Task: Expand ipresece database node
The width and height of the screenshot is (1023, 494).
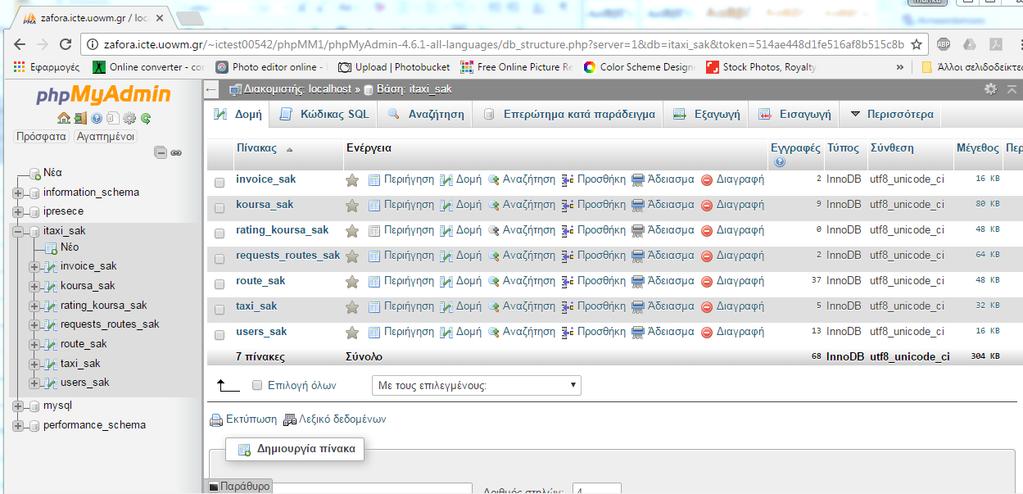Action: (x=18, y=212)
